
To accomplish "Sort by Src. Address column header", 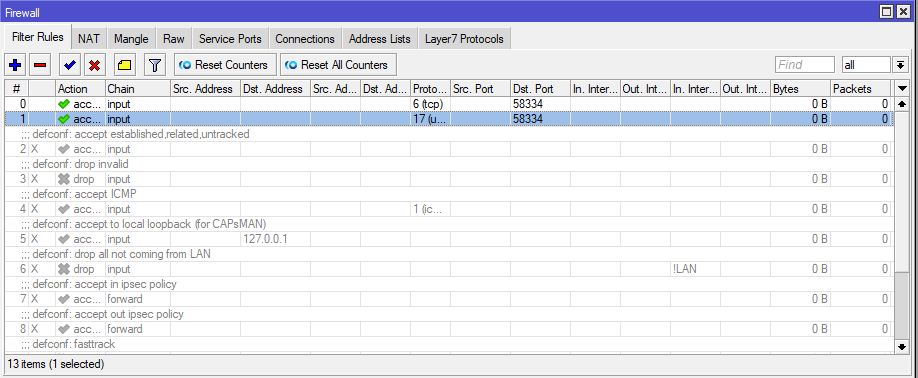I will [205, 89].
